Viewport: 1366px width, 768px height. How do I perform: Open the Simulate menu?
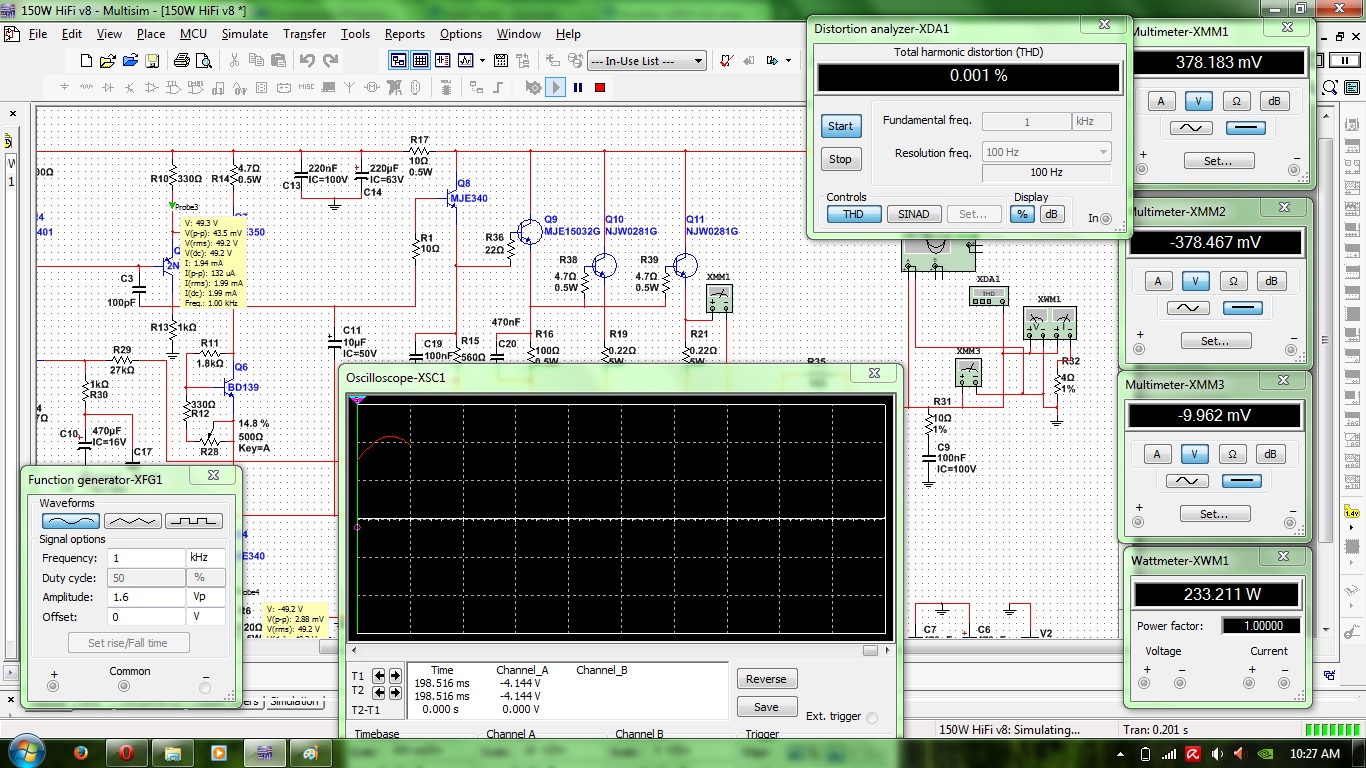coord(244,34)
